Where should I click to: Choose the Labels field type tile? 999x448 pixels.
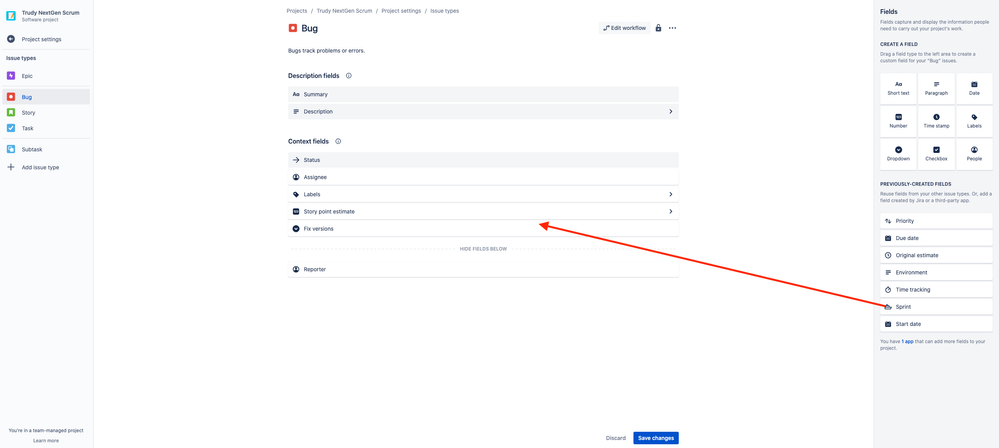pos(974,122)
